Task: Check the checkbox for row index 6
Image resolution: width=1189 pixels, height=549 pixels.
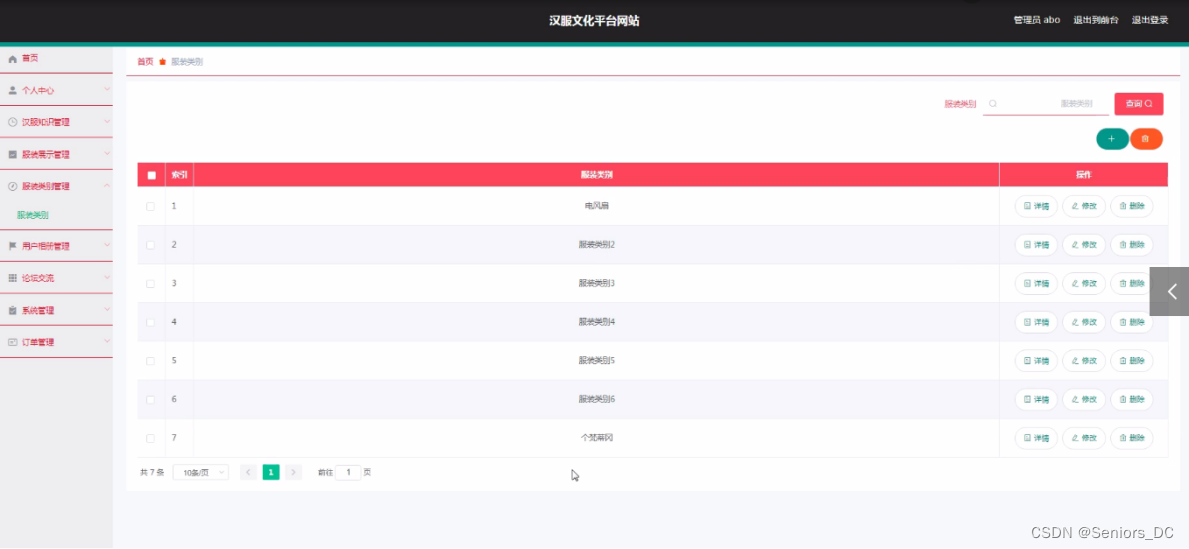Action: (x=150, y=400)
